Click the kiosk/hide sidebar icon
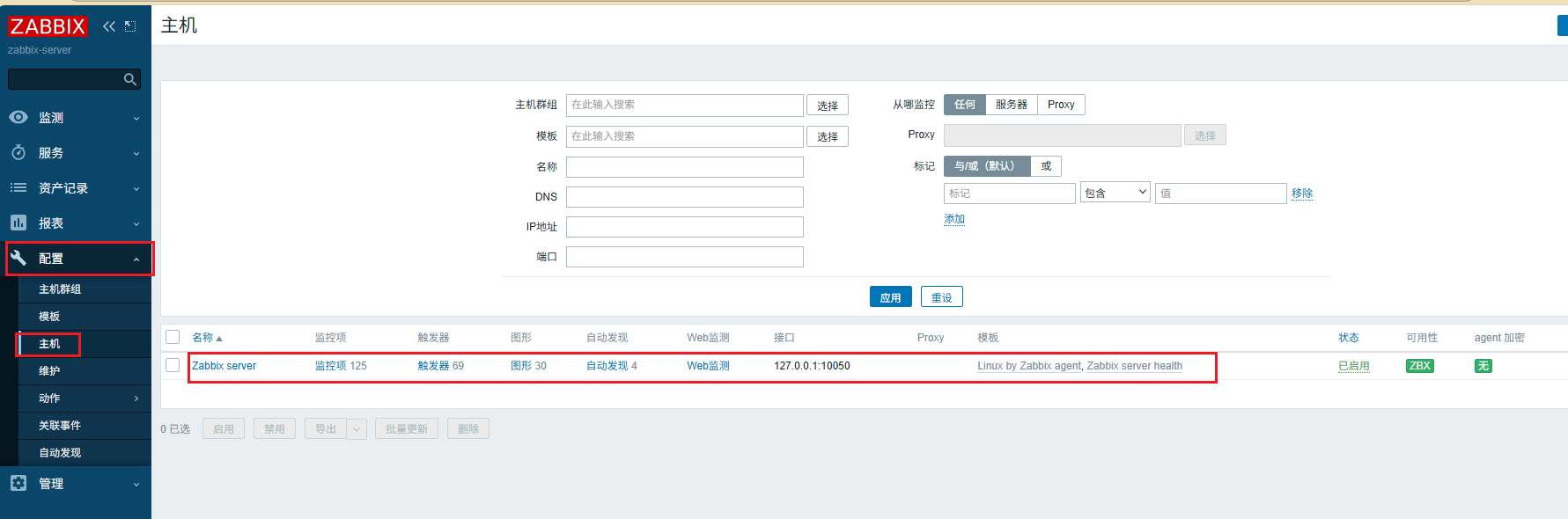The height and width of the screenshot is (519, 1568). [130, 26]
